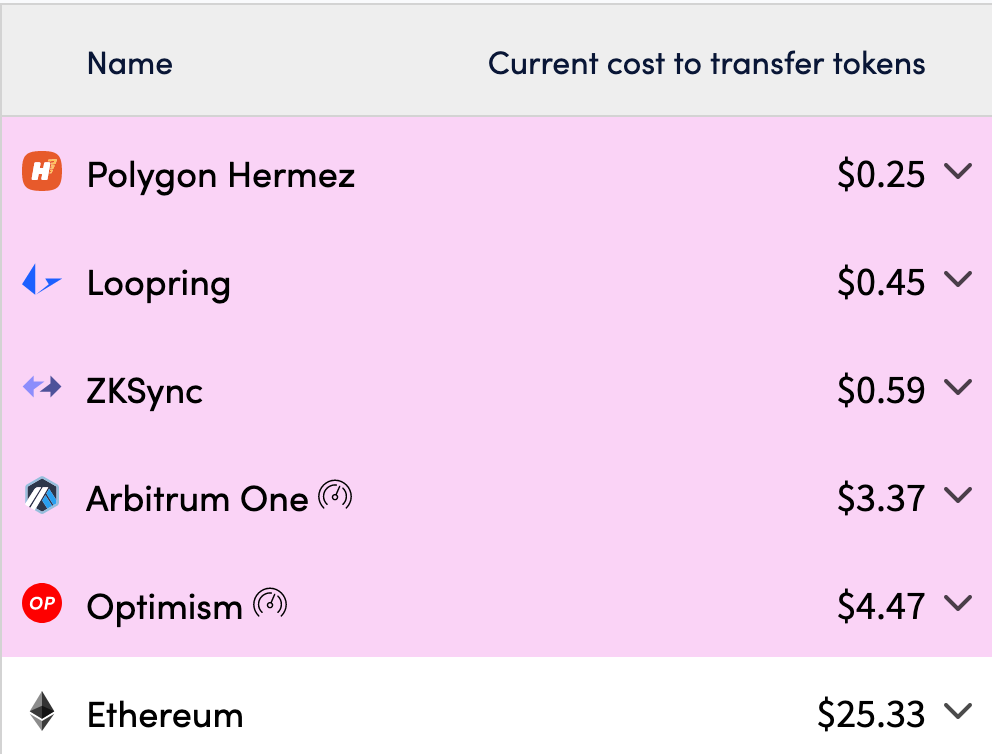The height and width of the screenshot is (754, 992).
Task: Expand the Arbitrum One row chevron
Action: (957, 496)
